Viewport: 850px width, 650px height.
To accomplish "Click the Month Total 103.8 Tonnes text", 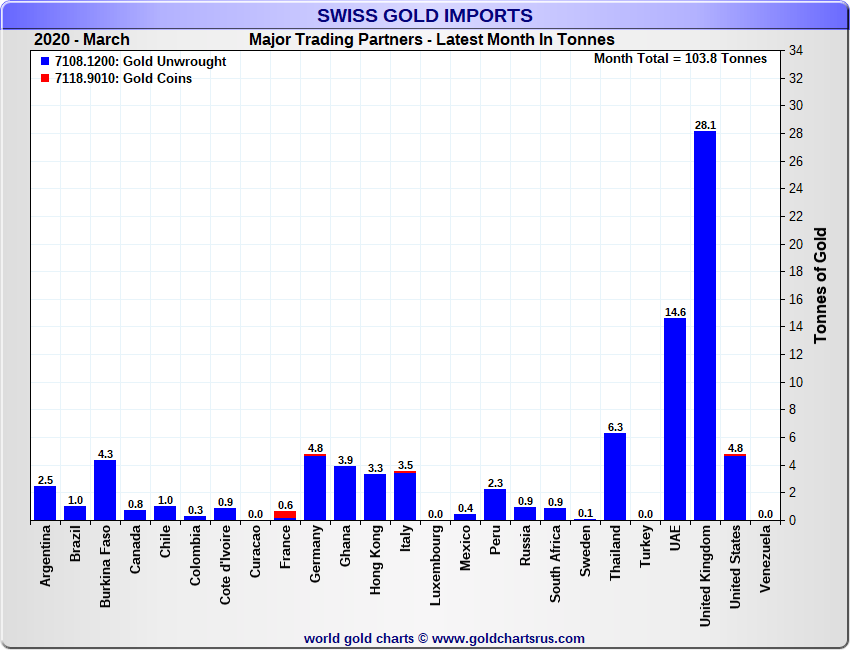I will (x=680, y=59).
